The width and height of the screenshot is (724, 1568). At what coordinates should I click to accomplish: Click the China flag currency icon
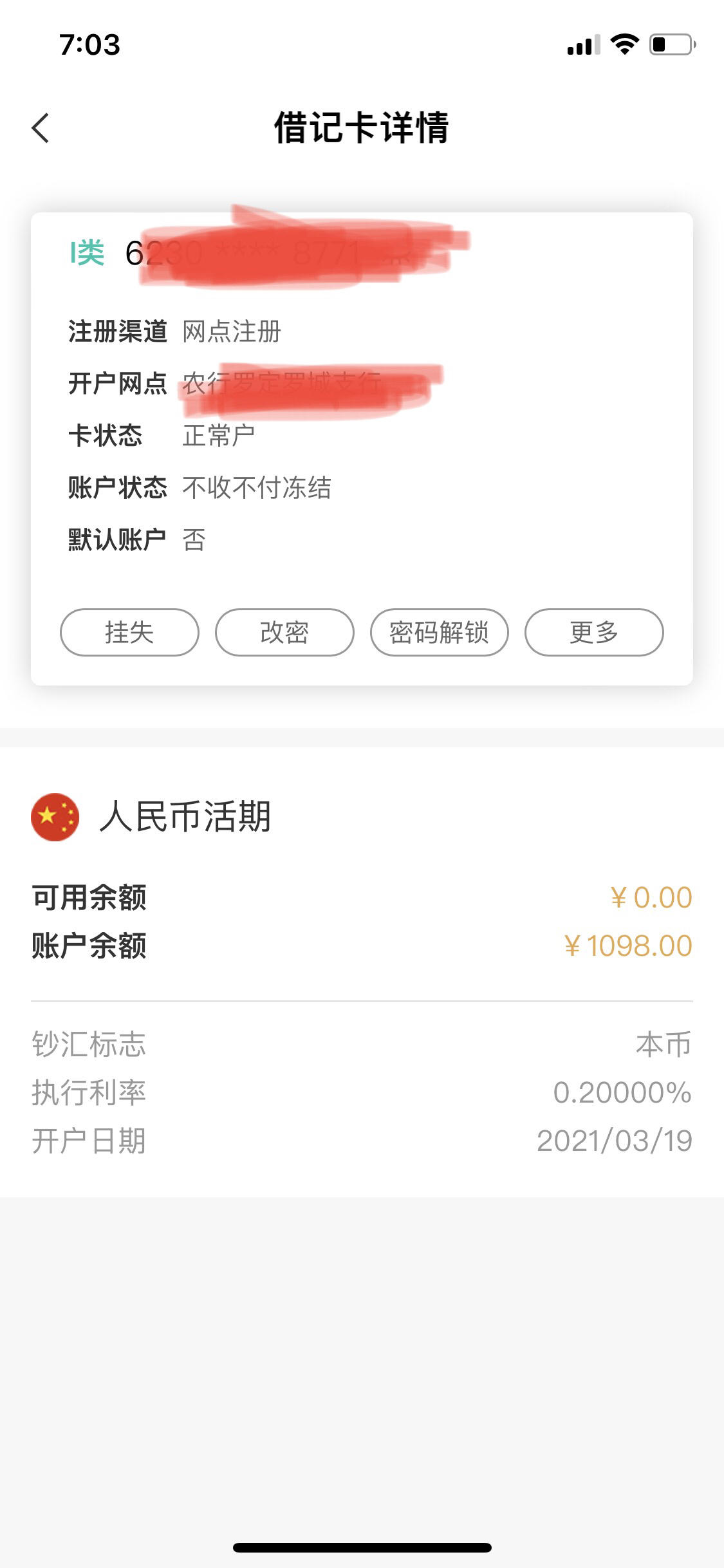(55, 816)
